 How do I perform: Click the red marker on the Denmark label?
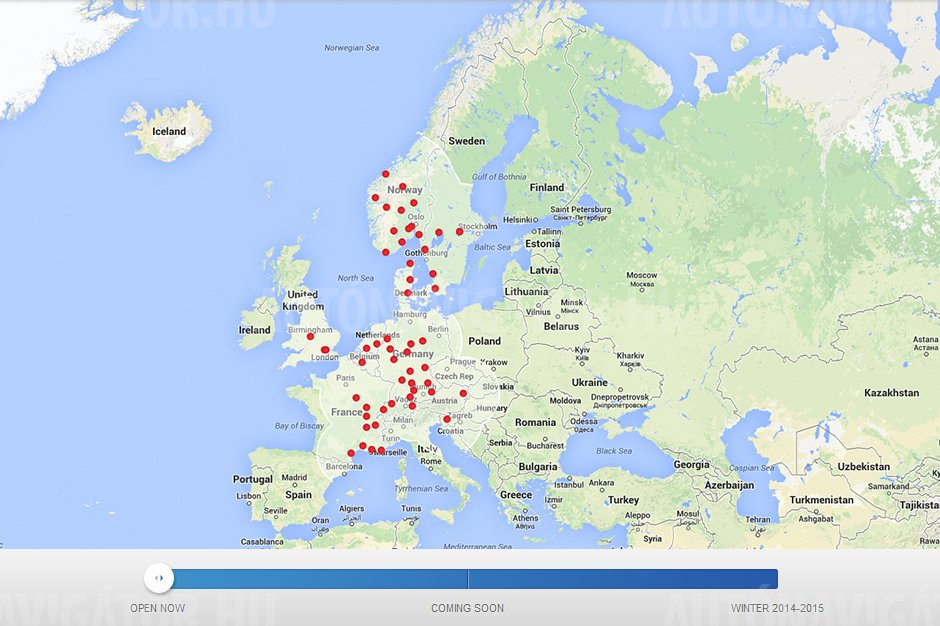pos(408,293)
